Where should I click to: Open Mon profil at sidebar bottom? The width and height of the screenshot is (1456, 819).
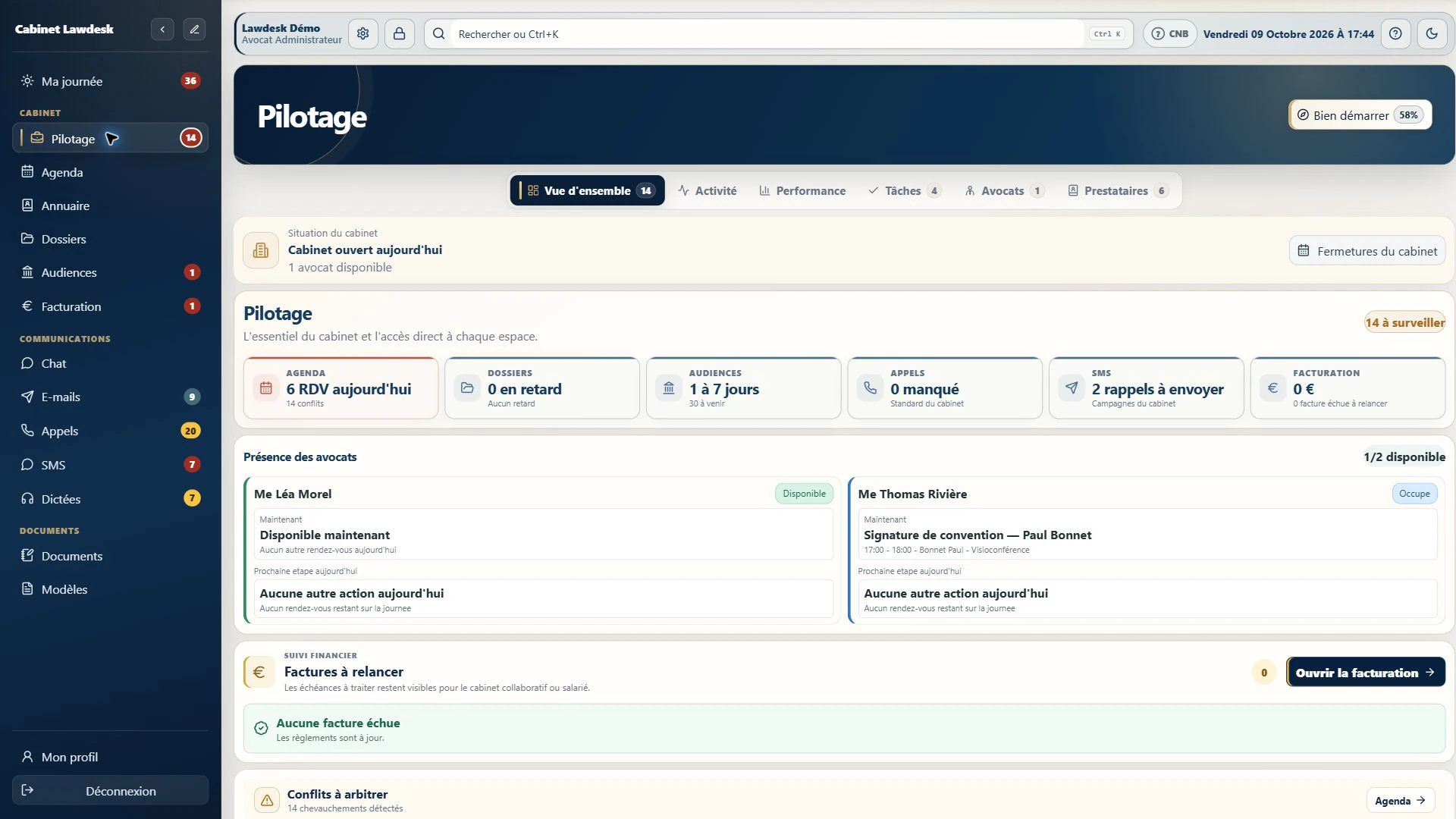click(110, 757)
